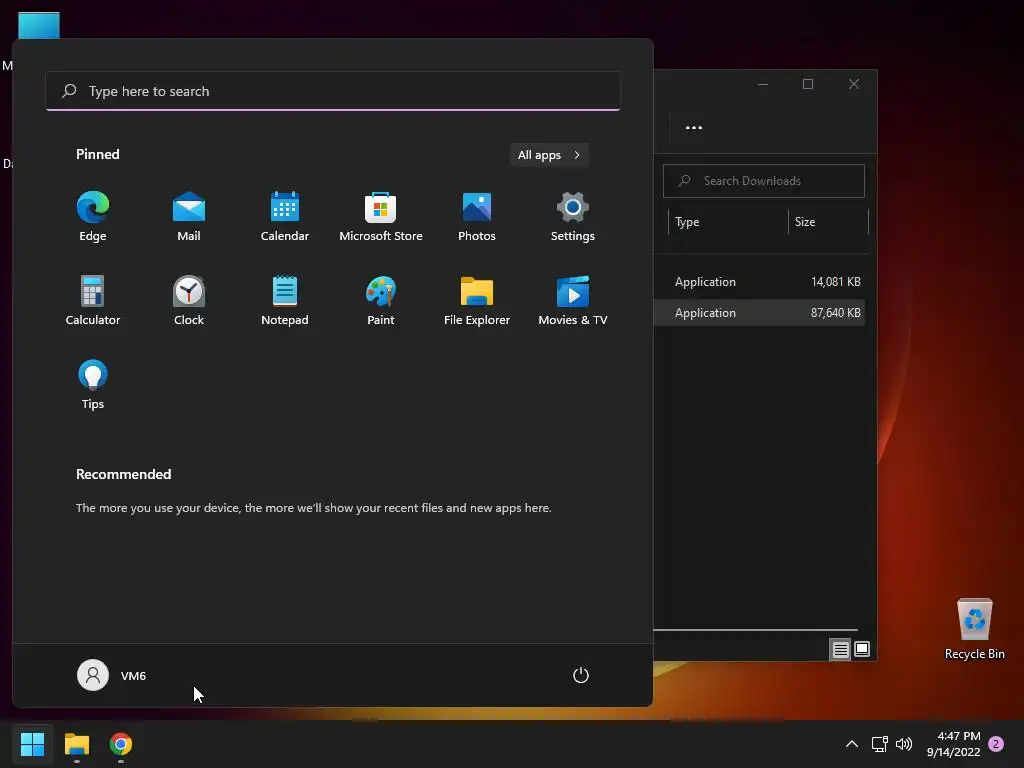Click the Windows Start button on taskbar

coord(32,744)
